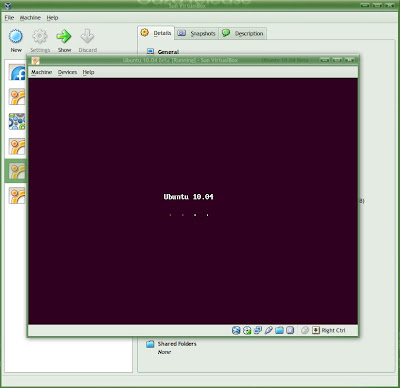
Task: Select the Fedora virtual machine in the list
Action: pyautogui.click(x=17, y=73)
